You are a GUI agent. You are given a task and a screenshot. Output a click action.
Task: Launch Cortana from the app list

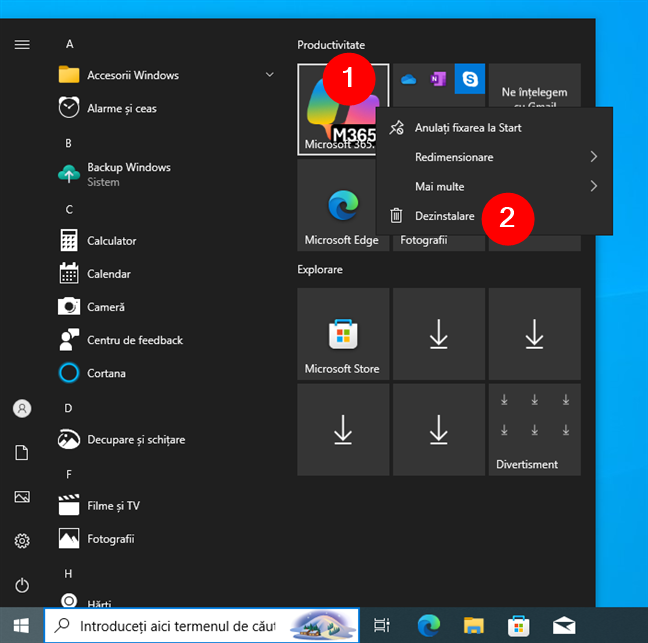click(x=165, y=373)
